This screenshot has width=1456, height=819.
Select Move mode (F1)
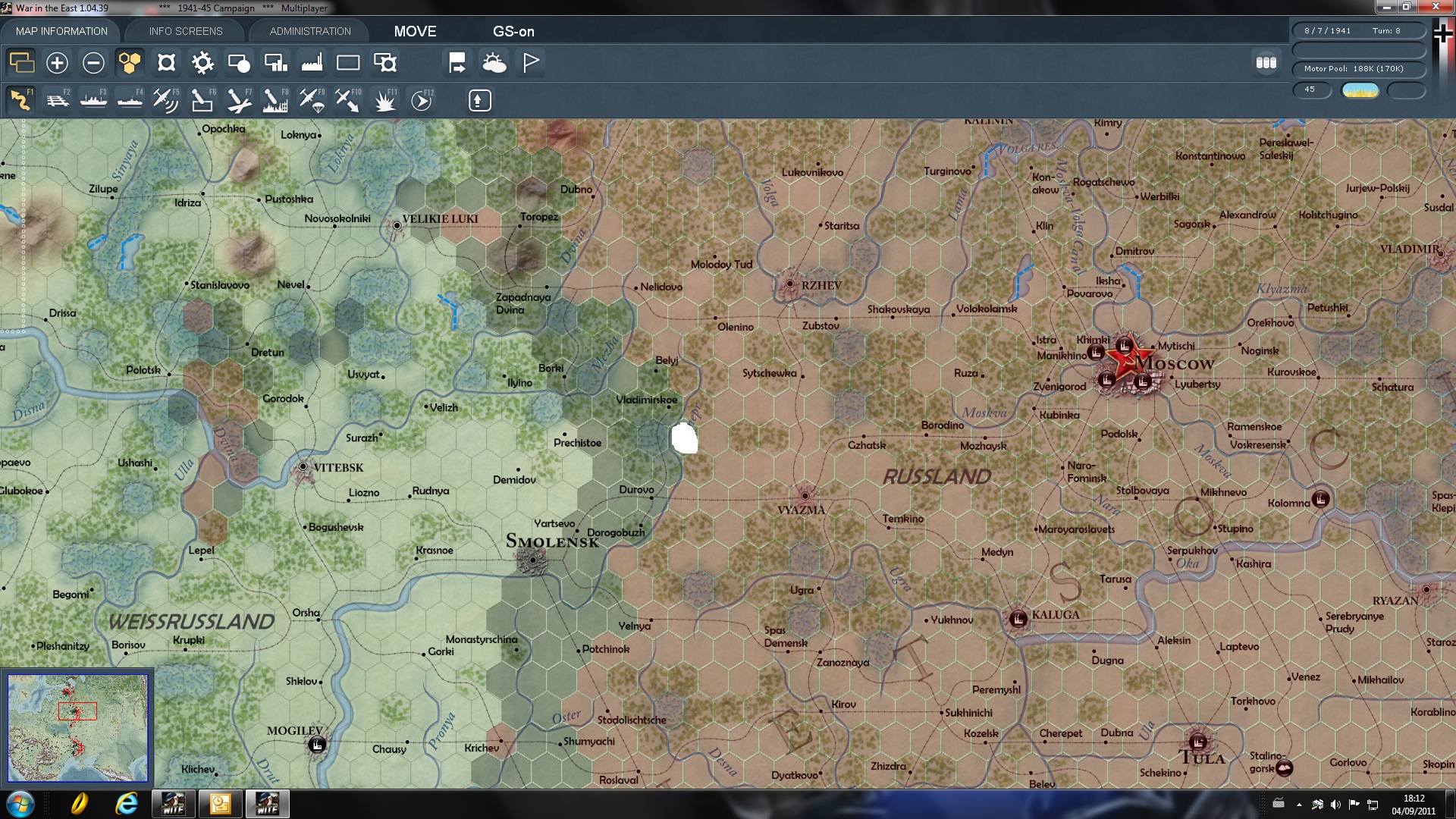pos(20,100)
